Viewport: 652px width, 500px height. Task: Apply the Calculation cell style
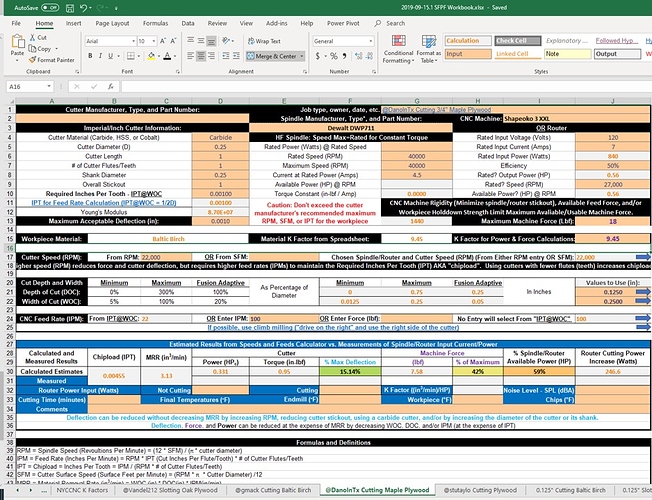click(468, 41)
